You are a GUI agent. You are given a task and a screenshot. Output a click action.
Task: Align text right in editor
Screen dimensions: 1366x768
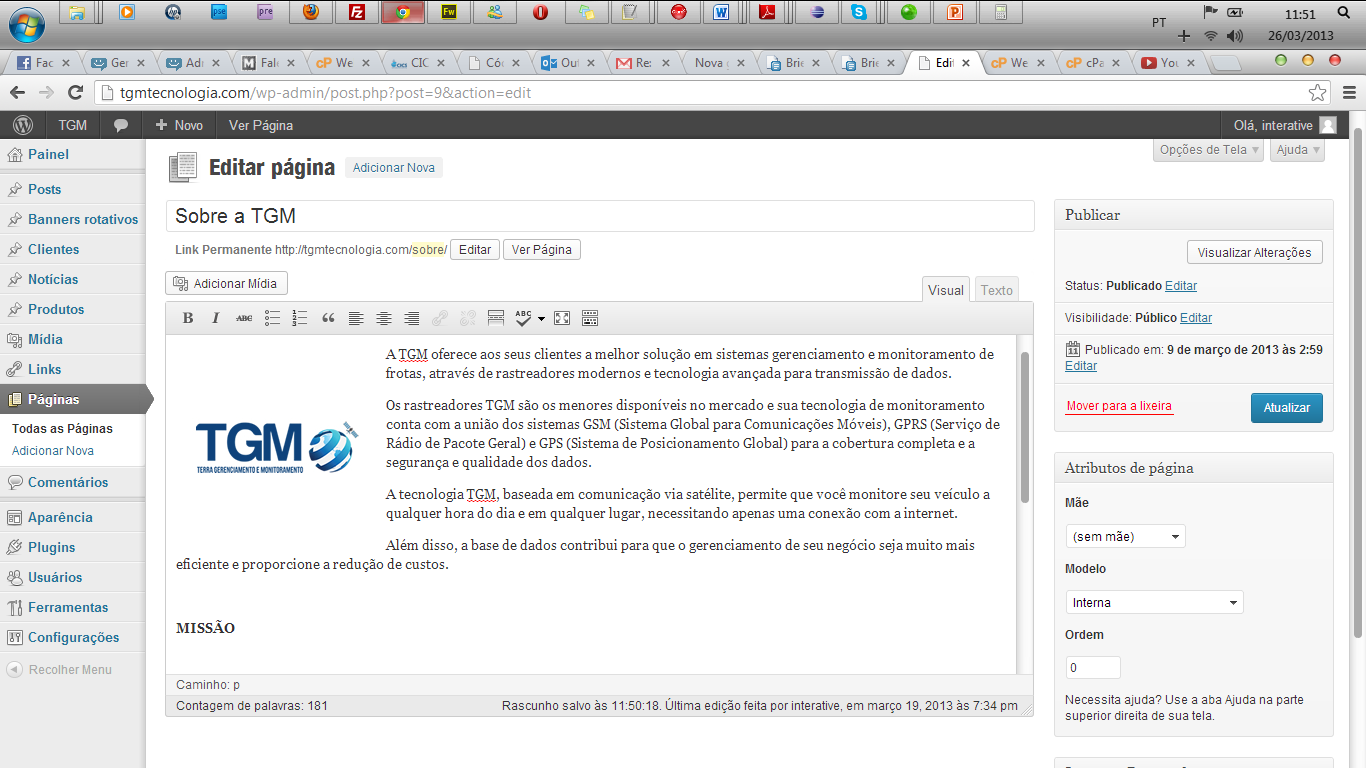point(412,318)
